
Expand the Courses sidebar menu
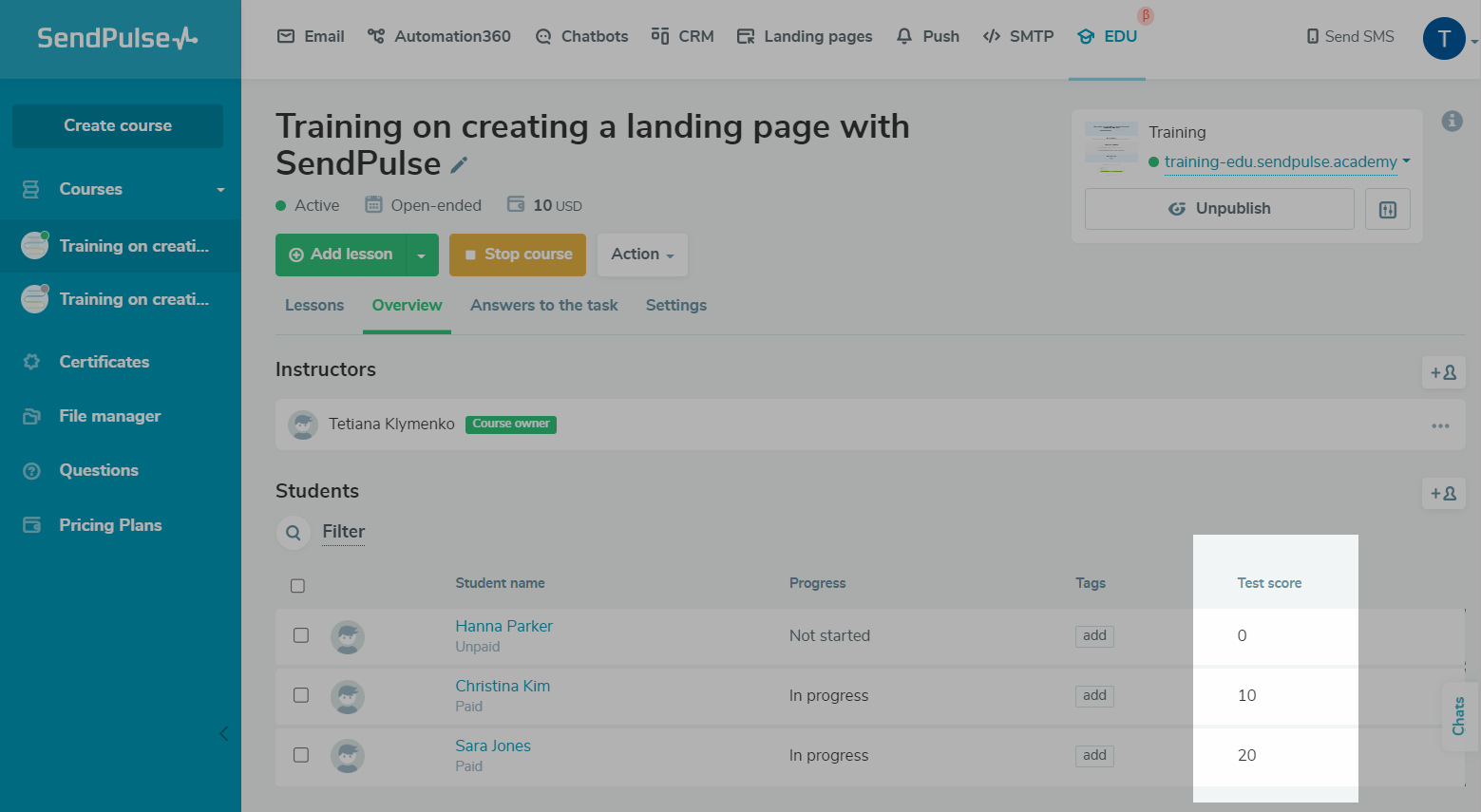coord(121,189)
